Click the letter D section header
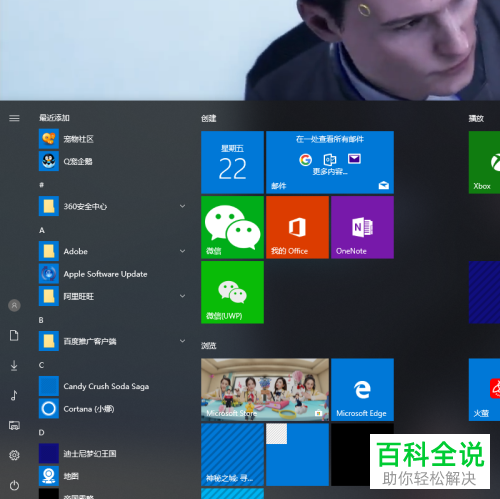Screen dimensions: 500x499 (41, 433)
